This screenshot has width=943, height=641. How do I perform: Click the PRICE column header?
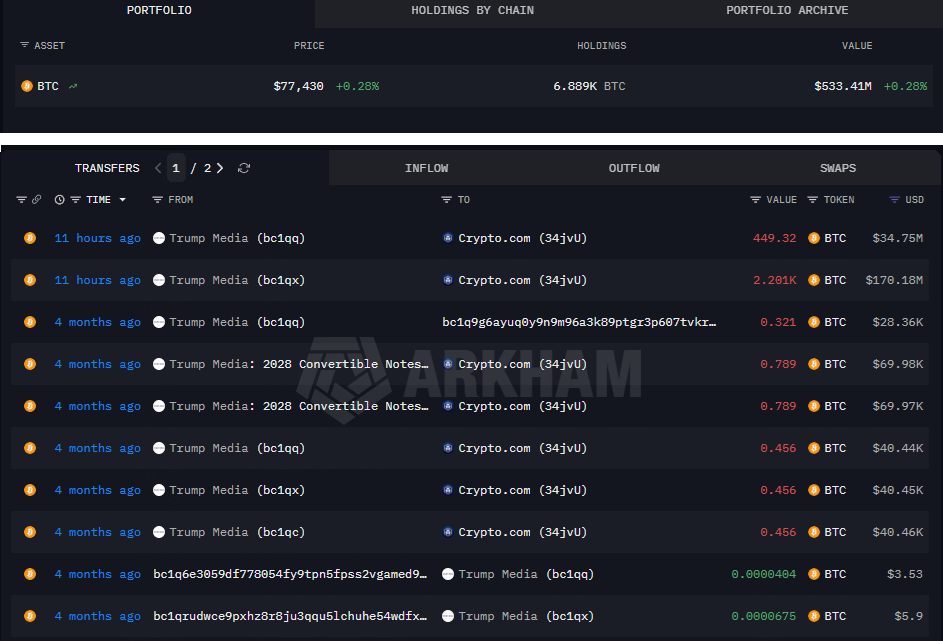pyautogui.click(x=309, y=46)
